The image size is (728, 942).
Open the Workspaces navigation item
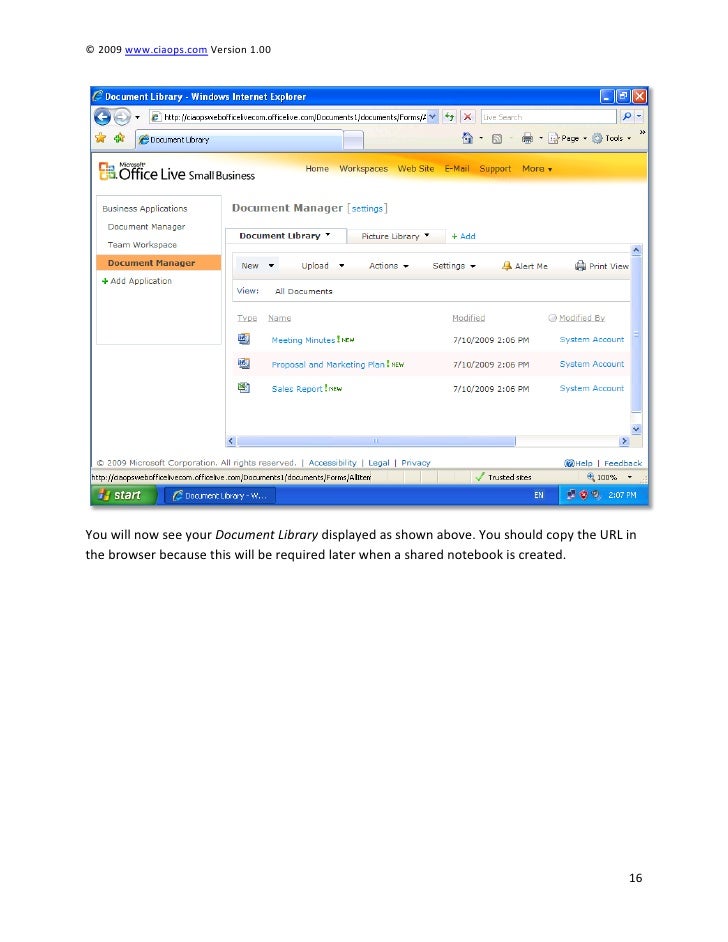pos(363,169)
